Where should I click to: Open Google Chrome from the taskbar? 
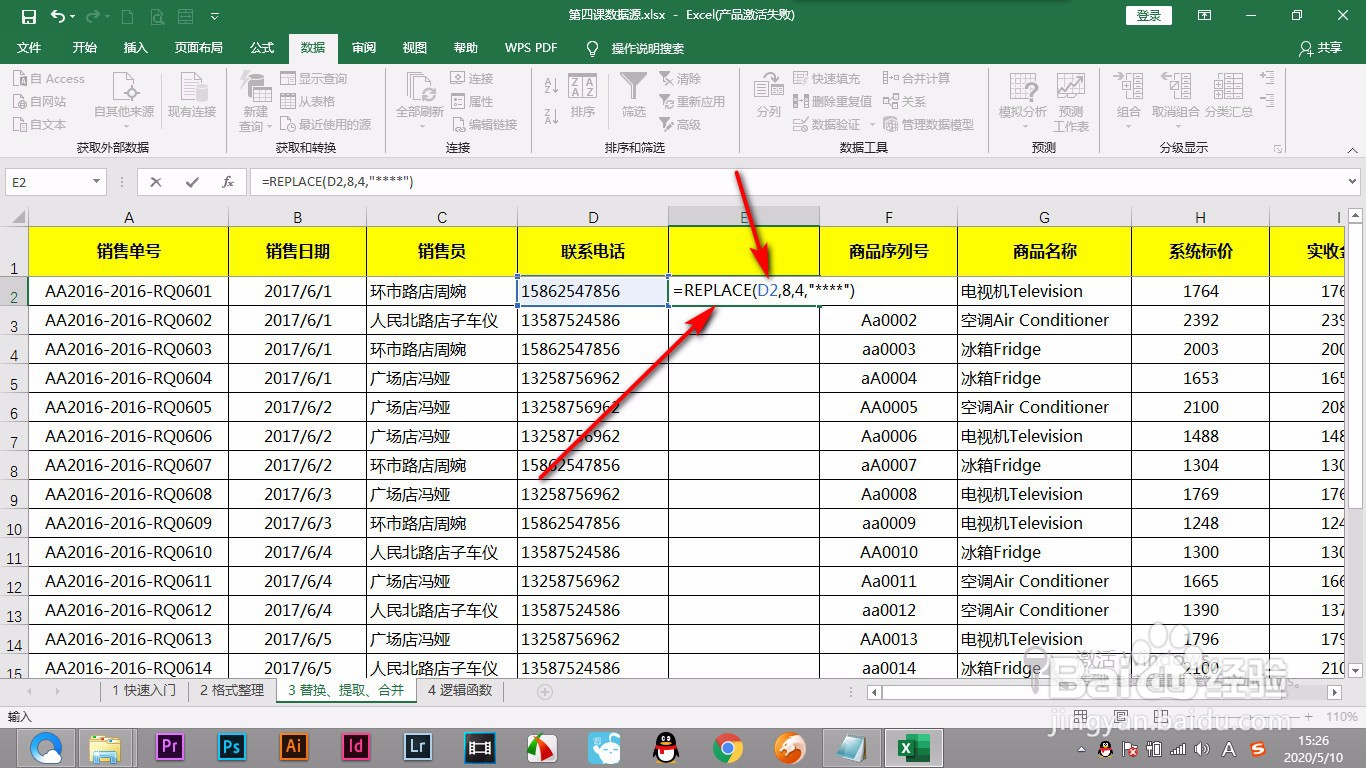click(728, 747)
